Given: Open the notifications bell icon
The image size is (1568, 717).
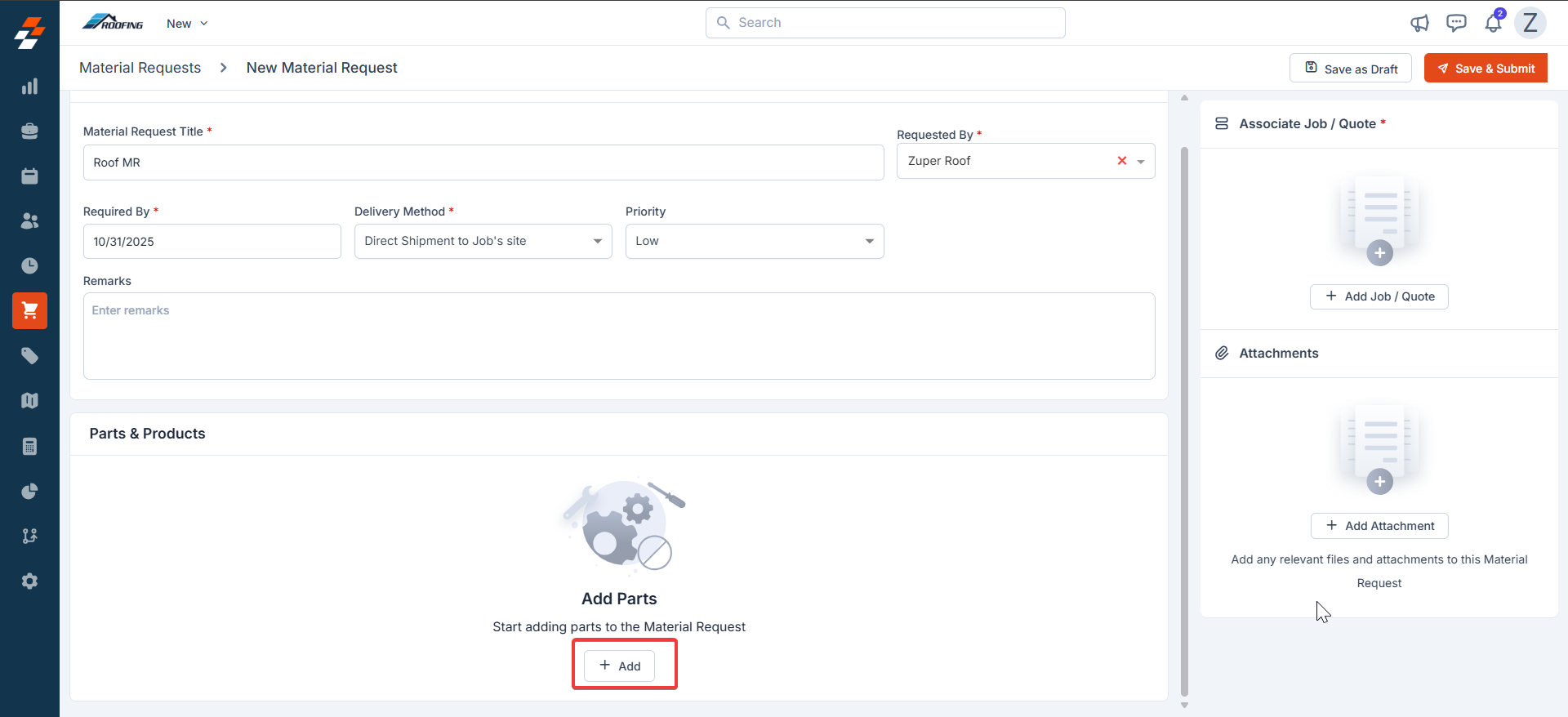Looking at the screenshot, I should [x=1494, y=22].
